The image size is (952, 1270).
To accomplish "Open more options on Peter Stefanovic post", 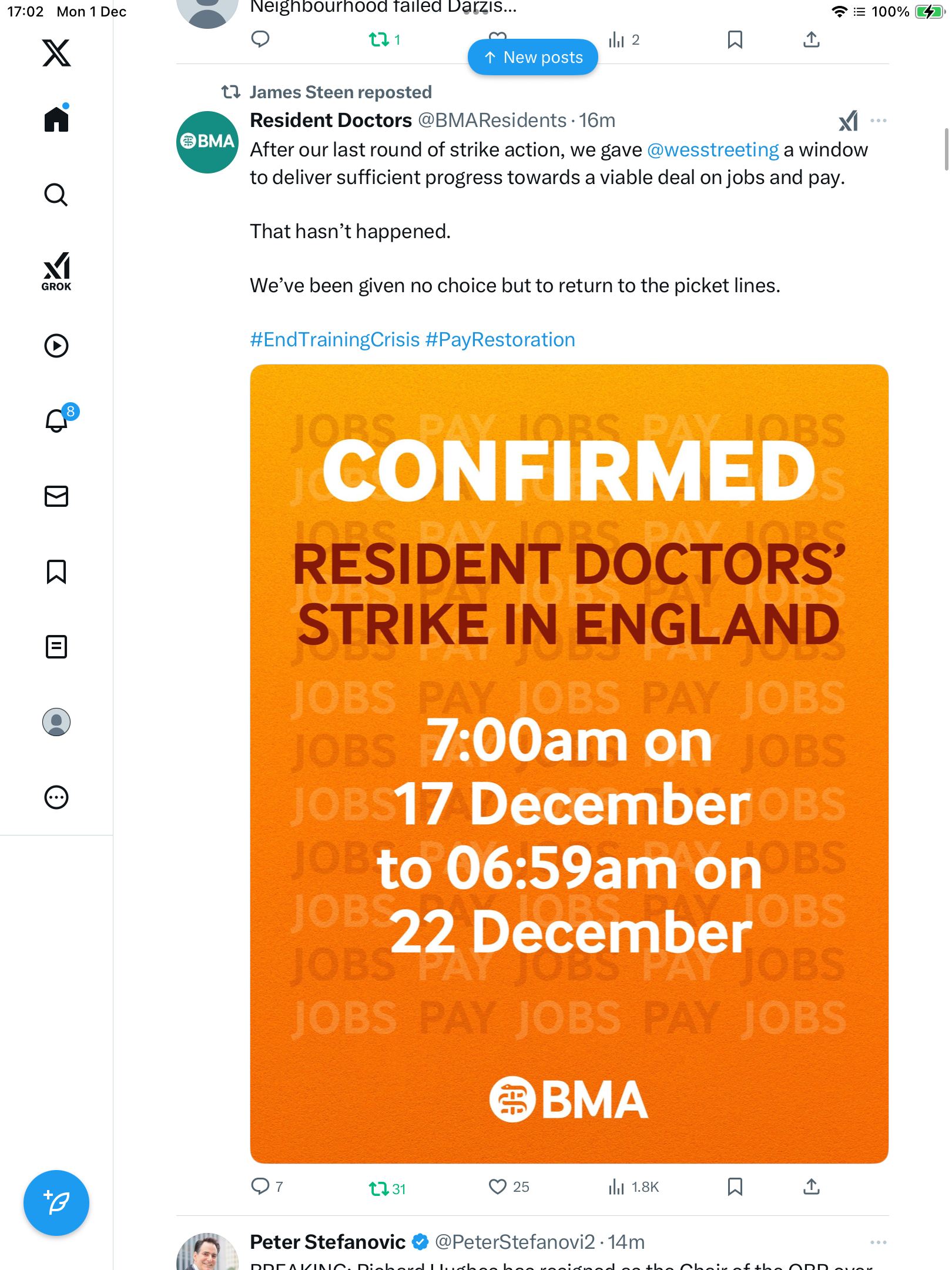I will [878, 1242].
